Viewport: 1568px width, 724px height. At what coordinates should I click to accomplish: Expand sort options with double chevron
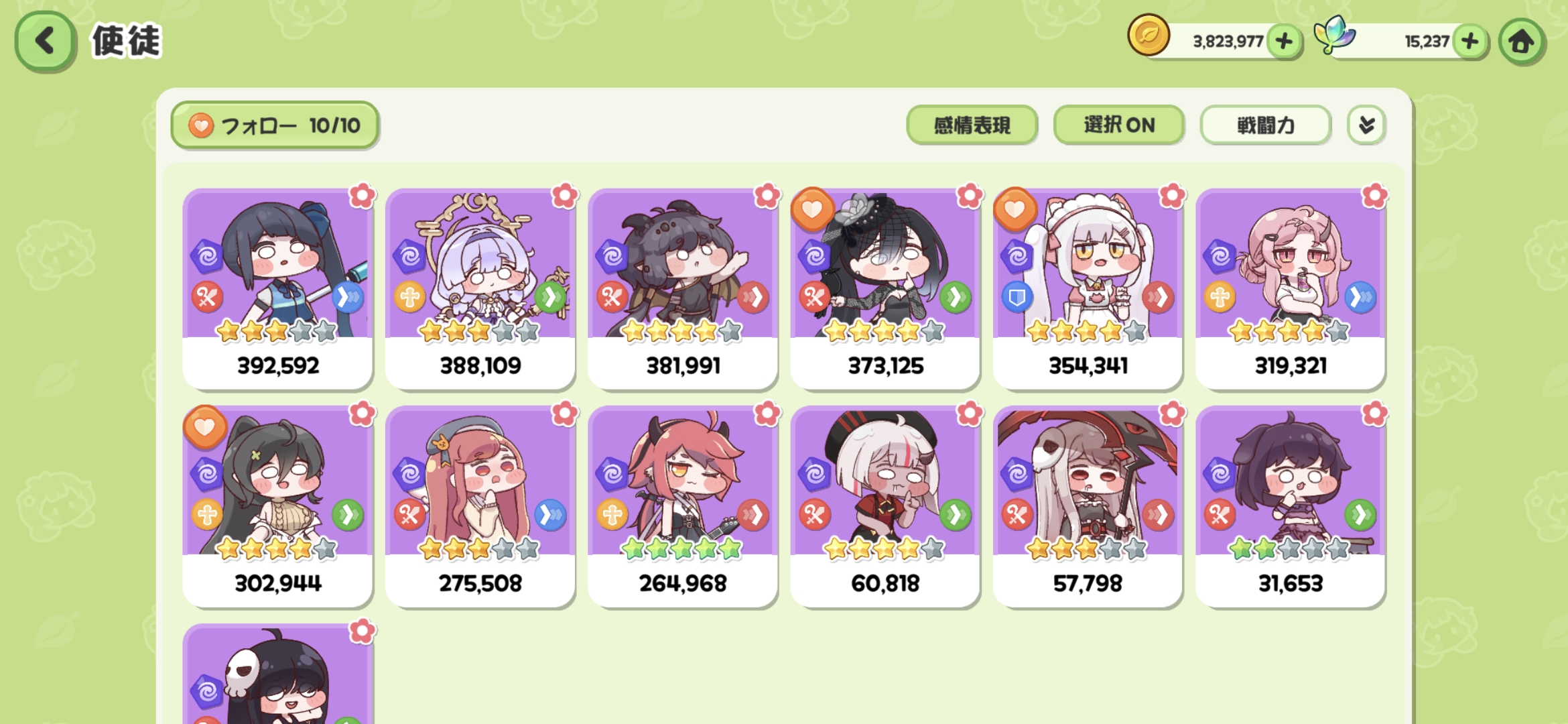[1366, 125]
